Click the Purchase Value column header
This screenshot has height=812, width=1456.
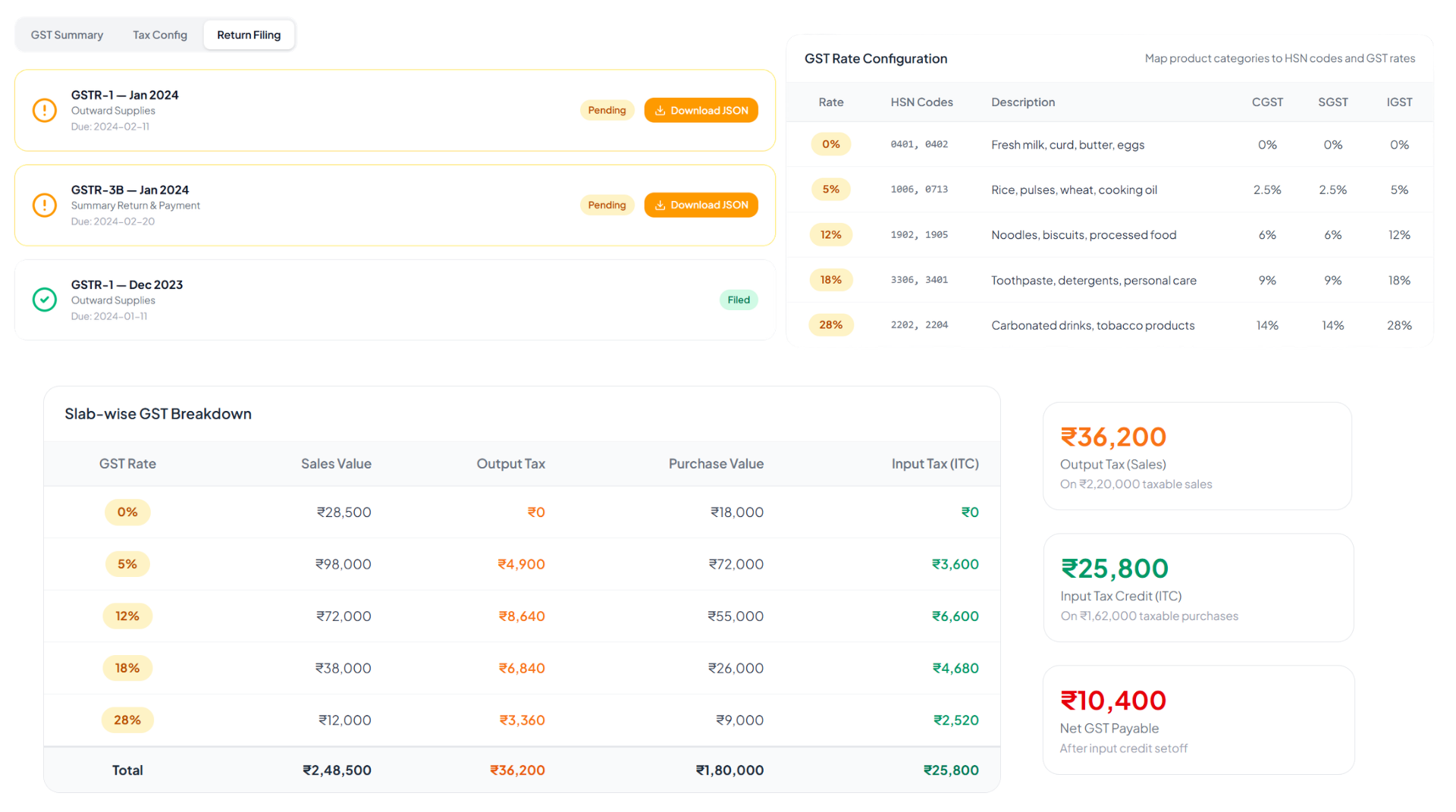(716, 464)
